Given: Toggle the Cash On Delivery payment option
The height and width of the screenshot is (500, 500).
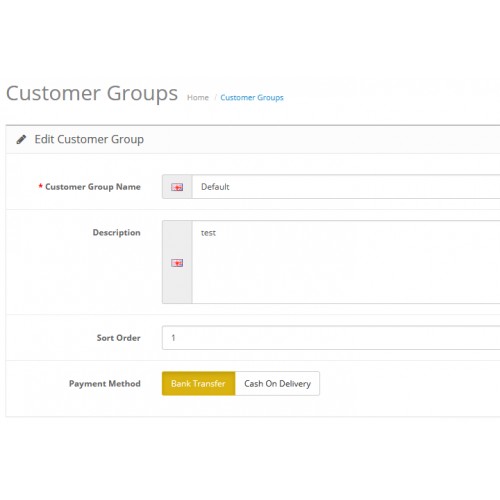Looking at the screenshot, I should pos(277,383).
